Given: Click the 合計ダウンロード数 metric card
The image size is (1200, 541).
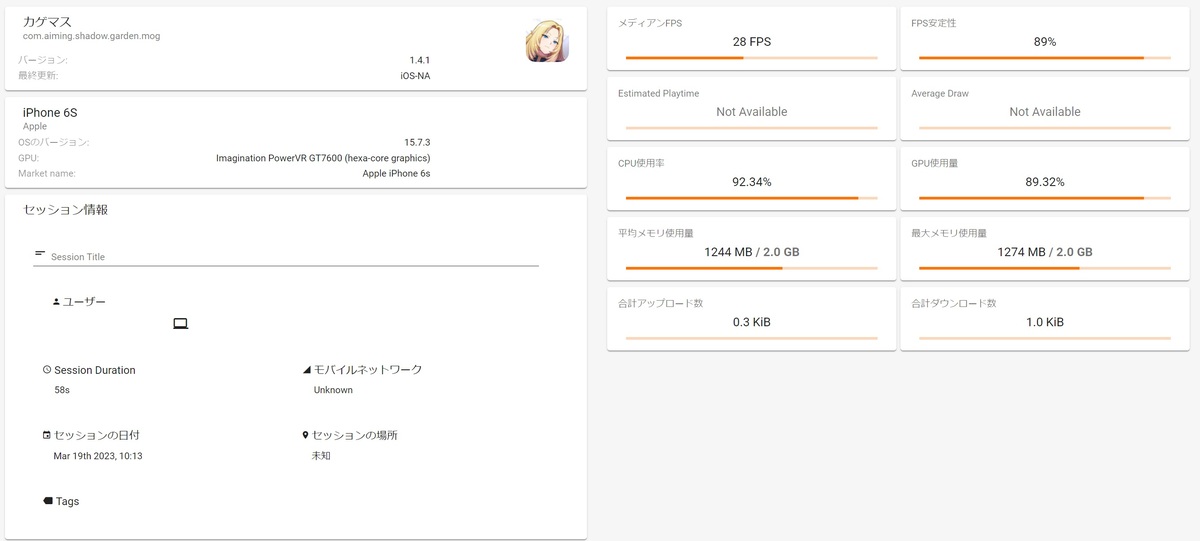Looking at the screenshot, I should tap(1044, 316).
